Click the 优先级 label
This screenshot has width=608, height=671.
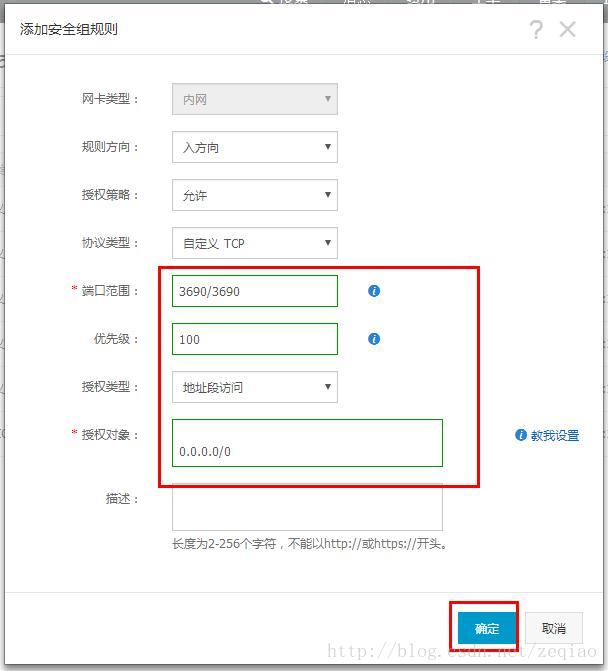(x=116, y=339)
